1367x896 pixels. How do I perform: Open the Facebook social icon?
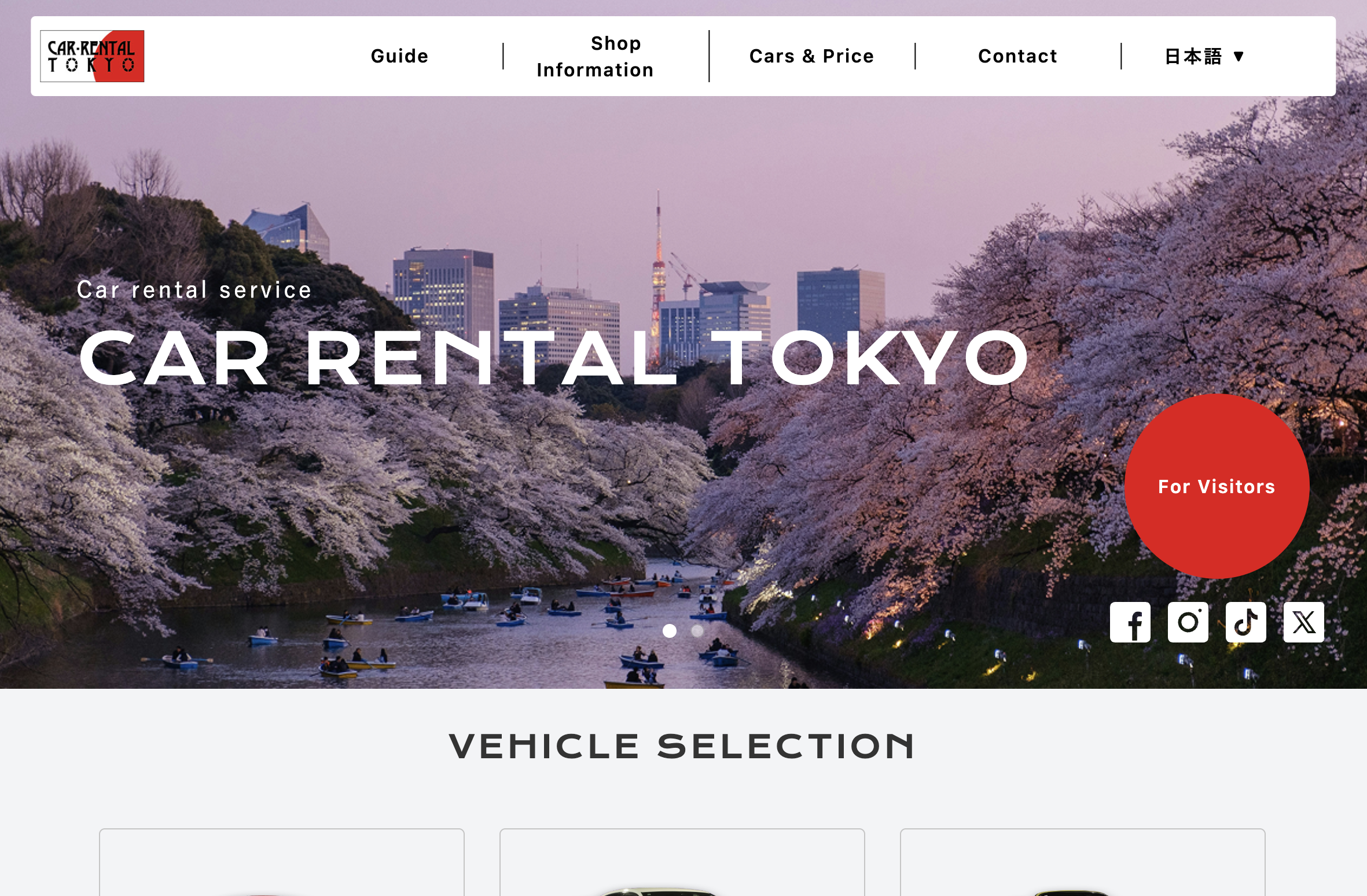pos(1130,622)
